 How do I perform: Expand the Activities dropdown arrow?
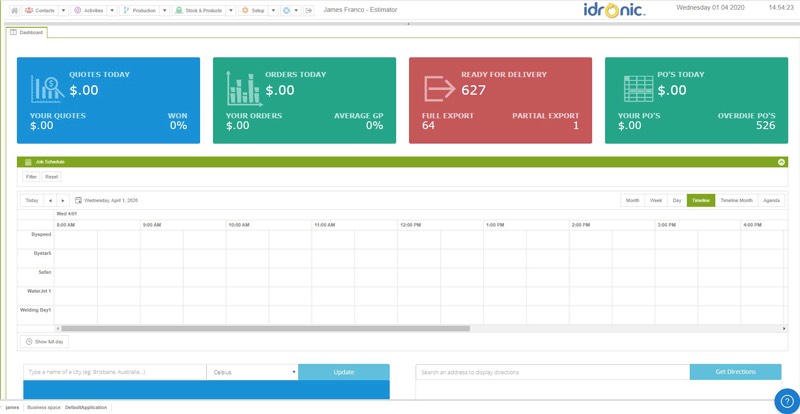[x=112, y=10]
